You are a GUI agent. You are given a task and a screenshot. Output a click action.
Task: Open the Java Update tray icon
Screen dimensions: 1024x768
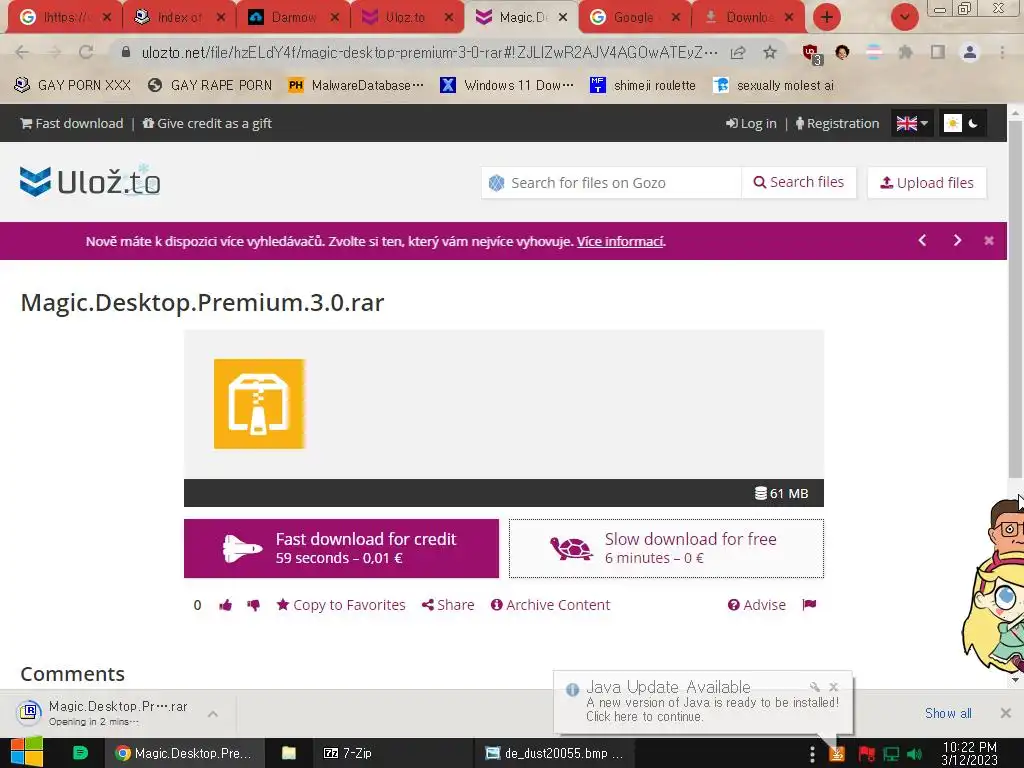837,754
